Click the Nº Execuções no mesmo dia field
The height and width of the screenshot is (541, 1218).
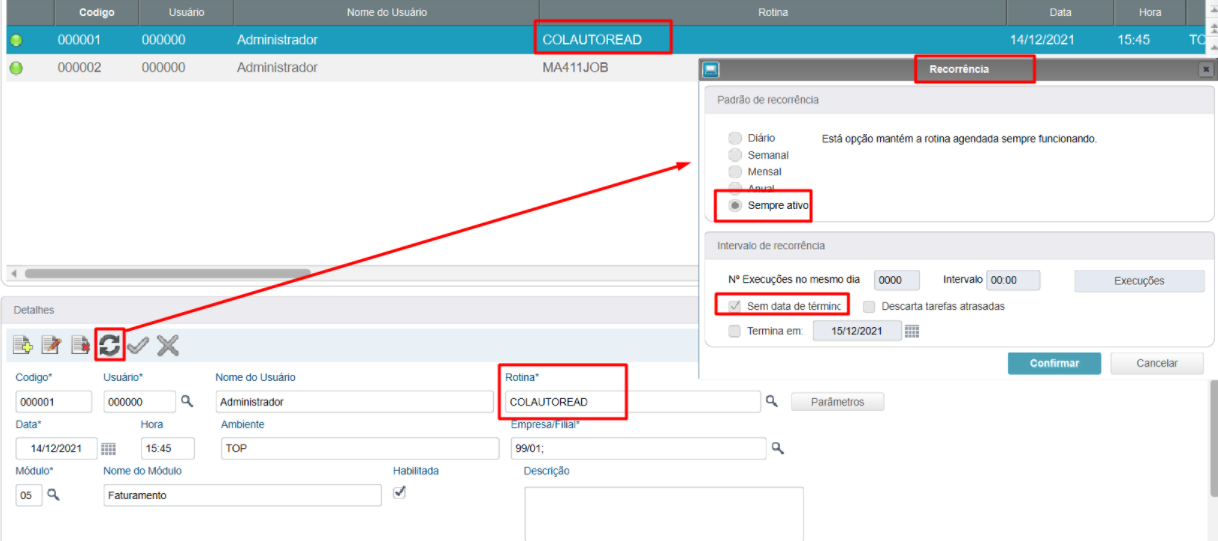coord(896,281)
